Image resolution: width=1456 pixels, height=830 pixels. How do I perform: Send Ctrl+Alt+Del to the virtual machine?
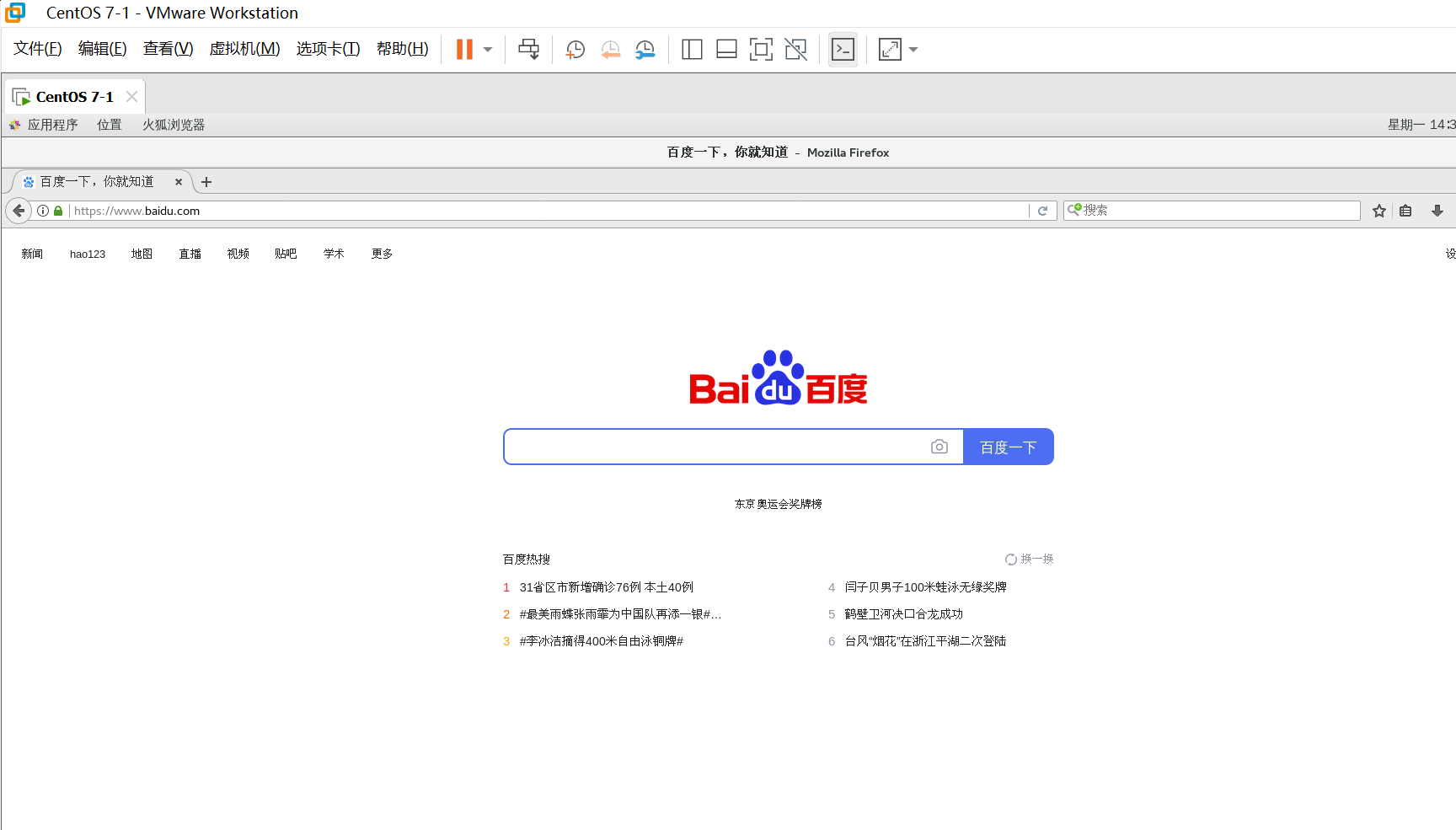(x=528, y=49)
